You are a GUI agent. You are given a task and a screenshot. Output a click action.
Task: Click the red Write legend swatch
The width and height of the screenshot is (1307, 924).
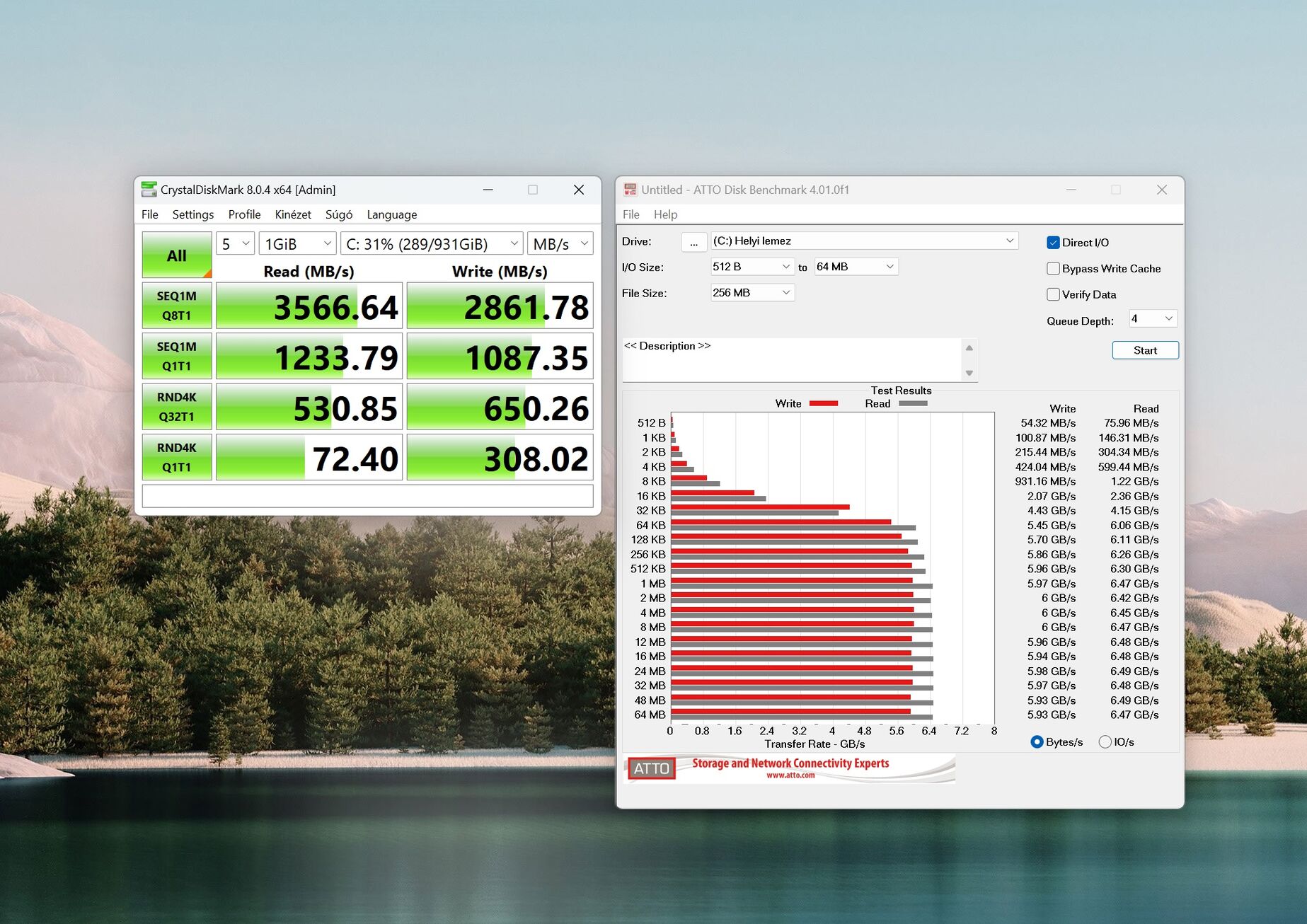click(823, 403)
